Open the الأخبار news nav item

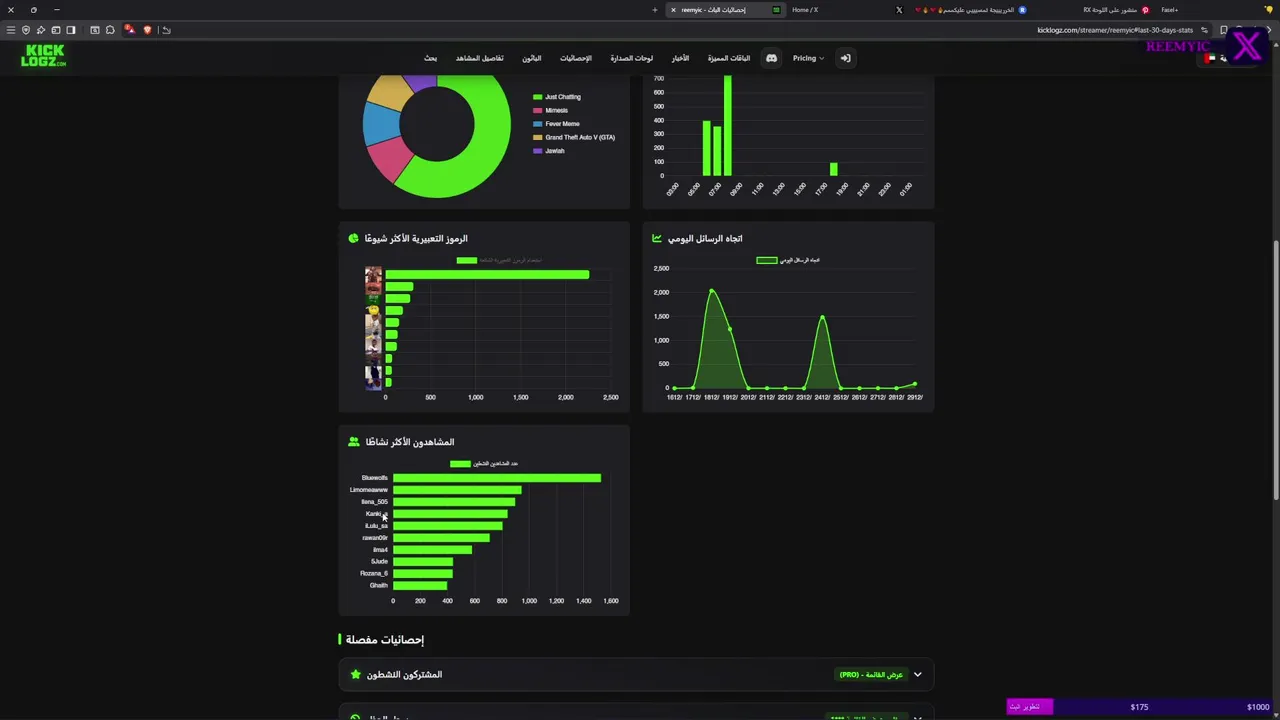click(x=680, y=58)
